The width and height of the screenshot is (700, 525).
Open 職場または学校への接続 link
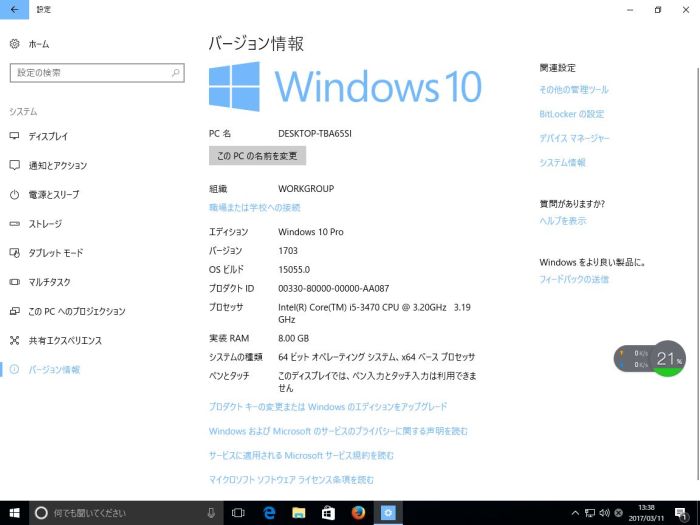coord(254,207)
